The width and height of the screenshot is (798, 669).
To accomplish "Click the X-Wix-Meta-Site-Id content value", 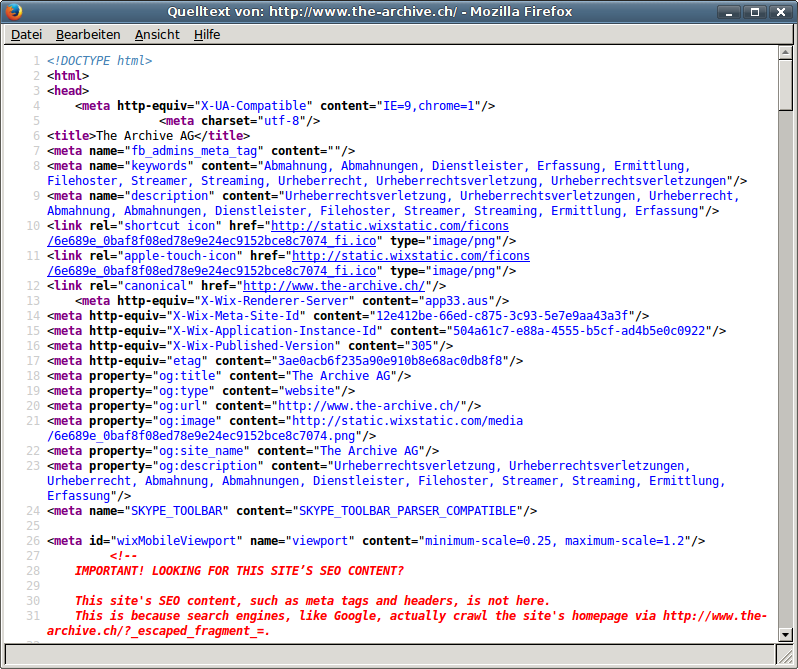I will (502, 316).
